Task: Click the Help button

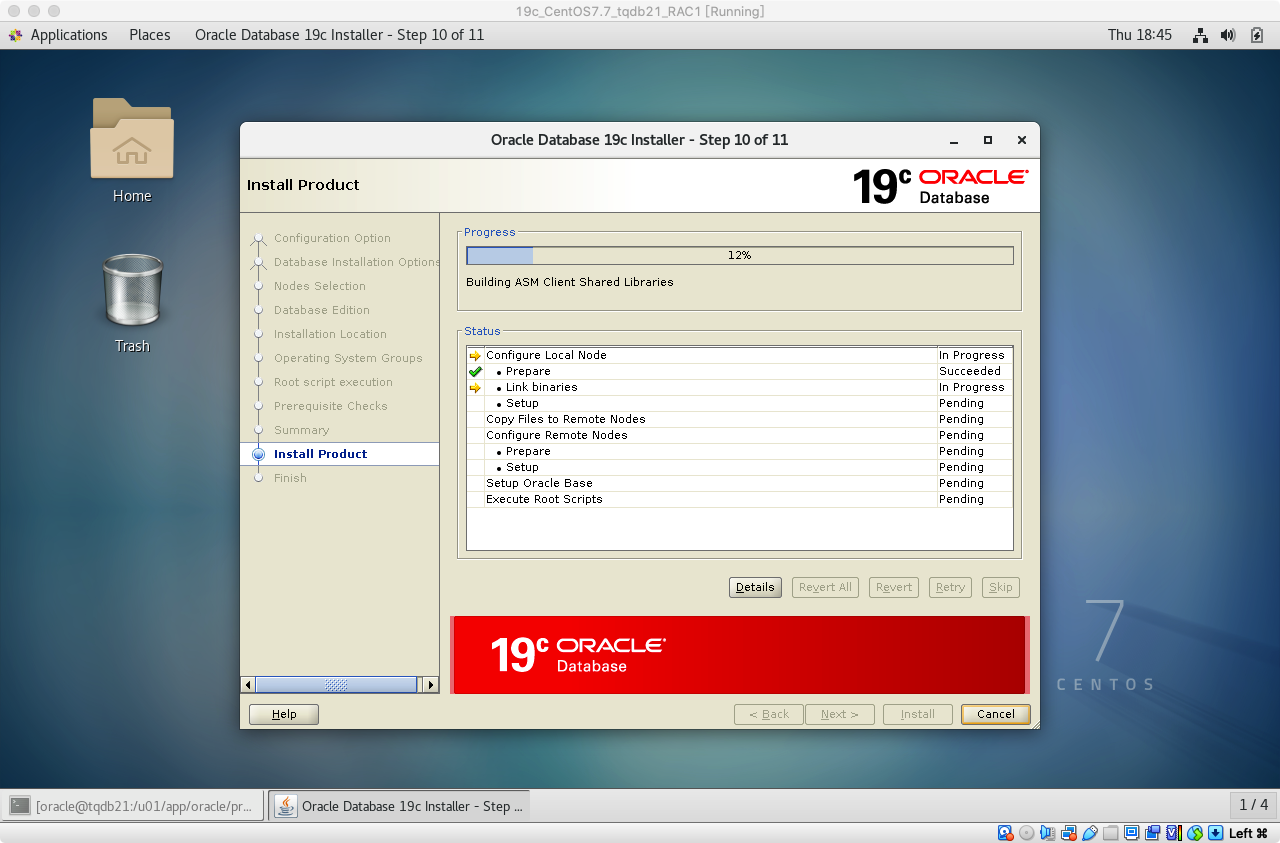Action: pos(284,714)
